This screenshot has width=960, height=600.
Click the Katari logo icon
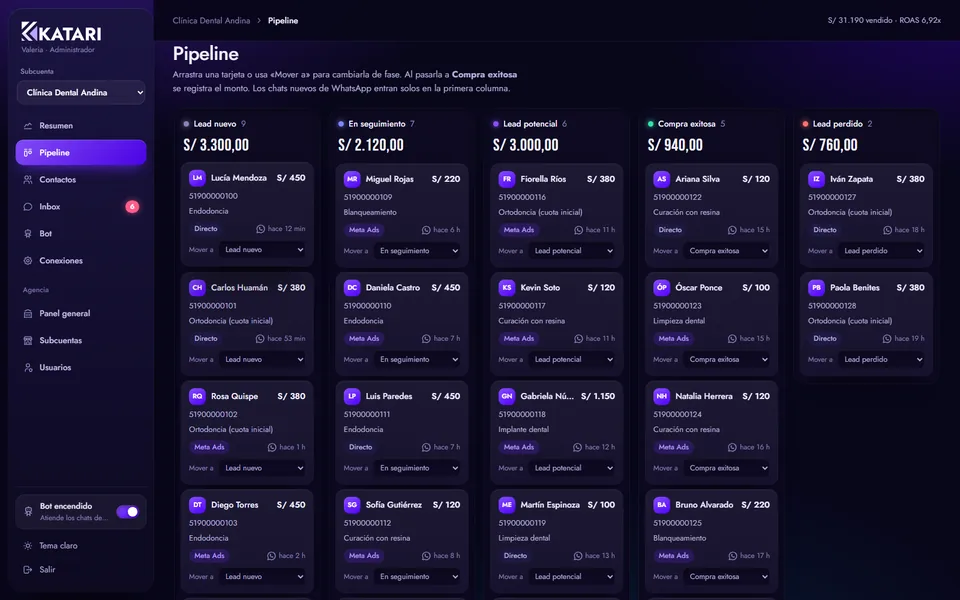29,31
